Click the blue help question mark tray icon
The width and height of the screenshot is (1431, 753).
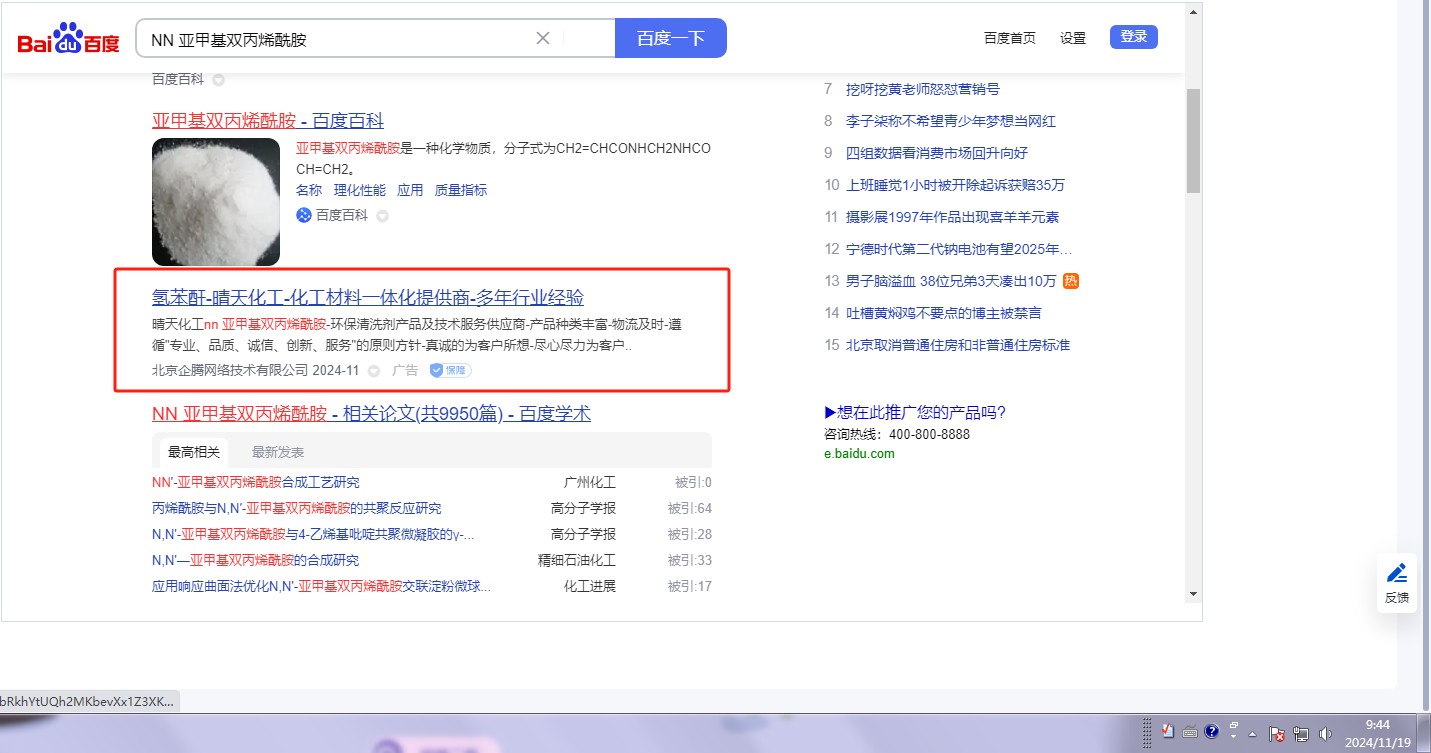point(1211,732)
